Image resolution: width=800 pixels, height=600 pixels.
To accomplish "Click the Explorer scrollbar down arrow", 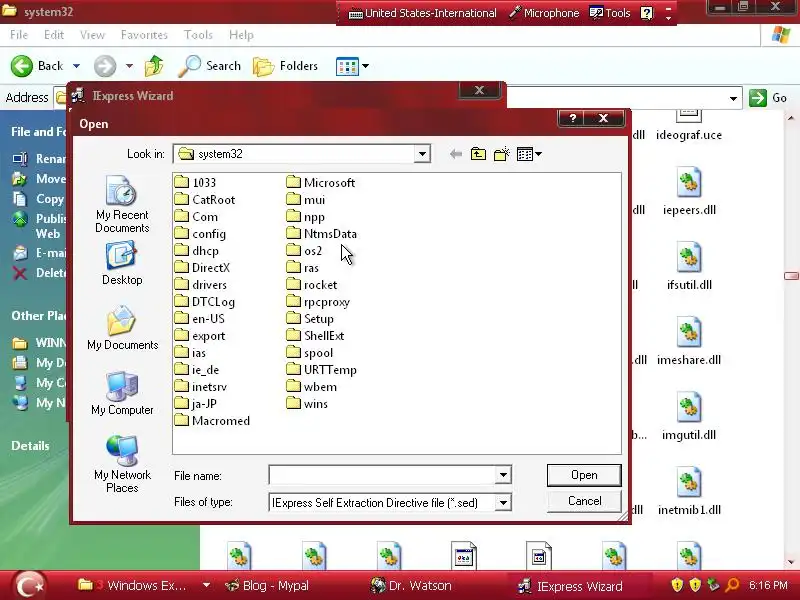I will 791,562.
